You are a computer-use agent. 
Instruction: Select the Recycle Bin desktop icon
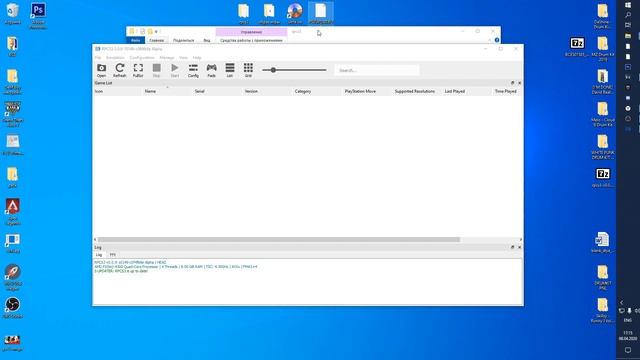tap(12, 13)
